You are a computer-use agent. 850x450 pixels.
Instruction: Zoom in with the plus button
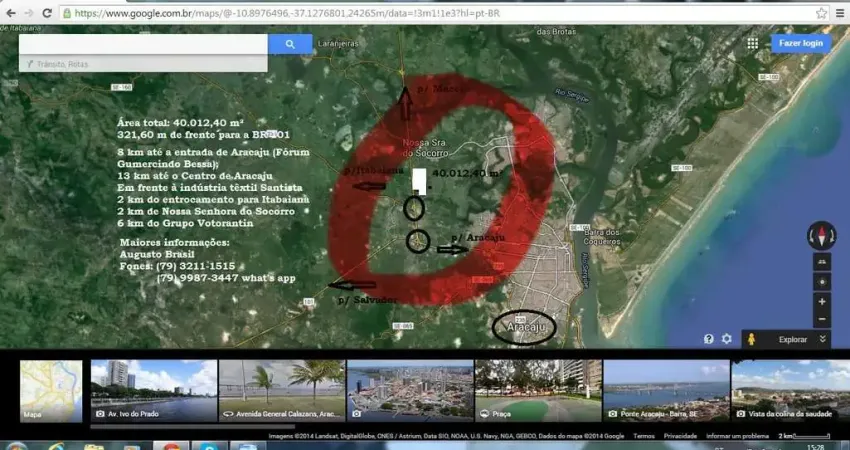[x=821, y=301]
